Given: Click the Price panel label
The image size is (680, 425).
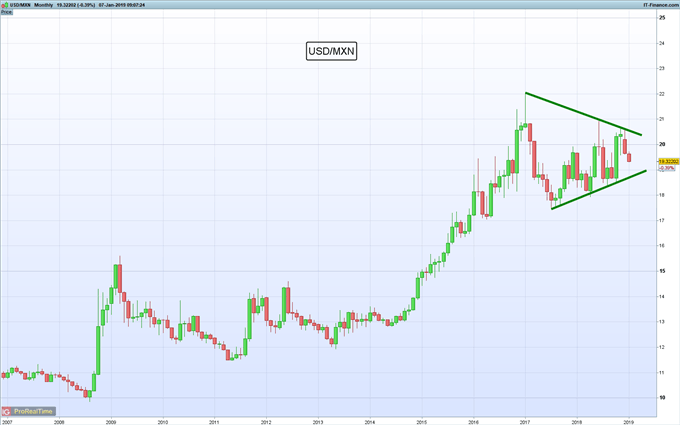Looking at the screenshot, I should (6, 12).
